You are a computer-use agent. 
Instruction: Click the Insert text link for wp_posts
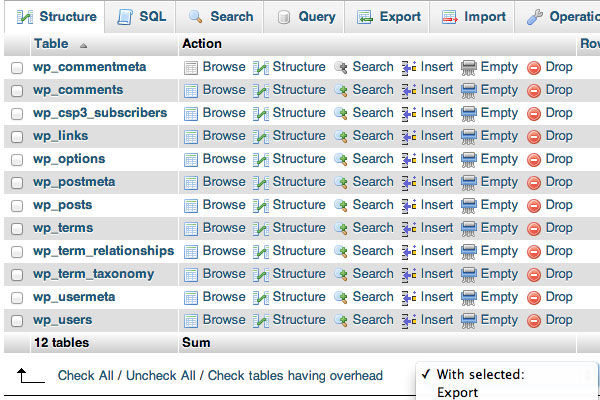[x=437, y=205]
